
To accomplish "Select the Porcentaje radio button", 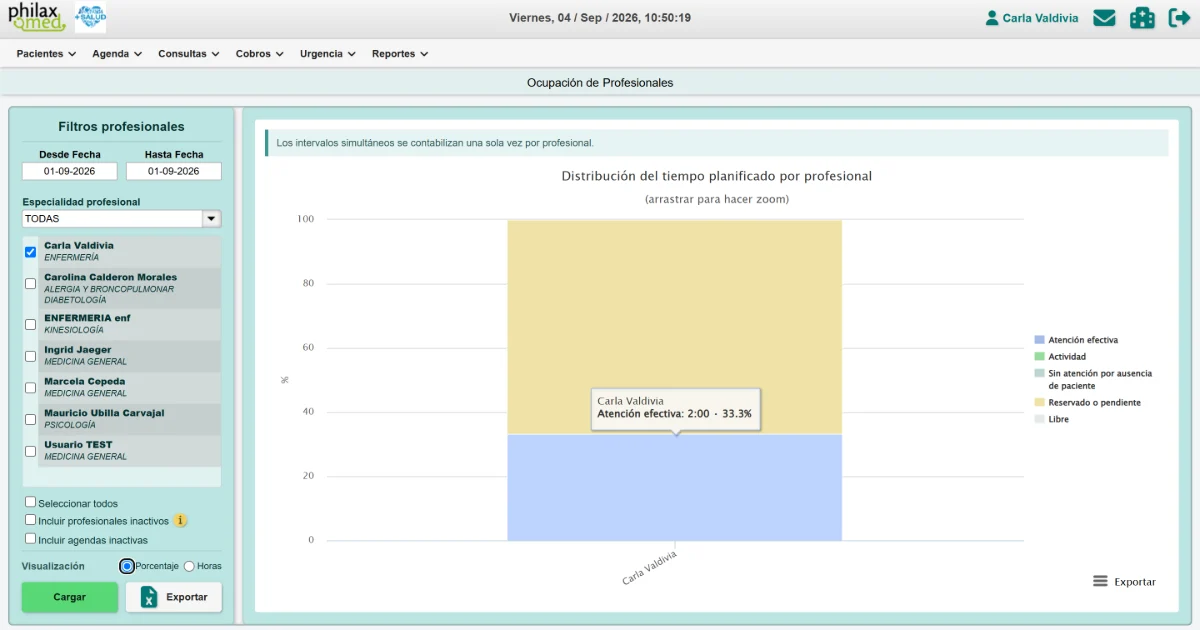I will point(127,566).
